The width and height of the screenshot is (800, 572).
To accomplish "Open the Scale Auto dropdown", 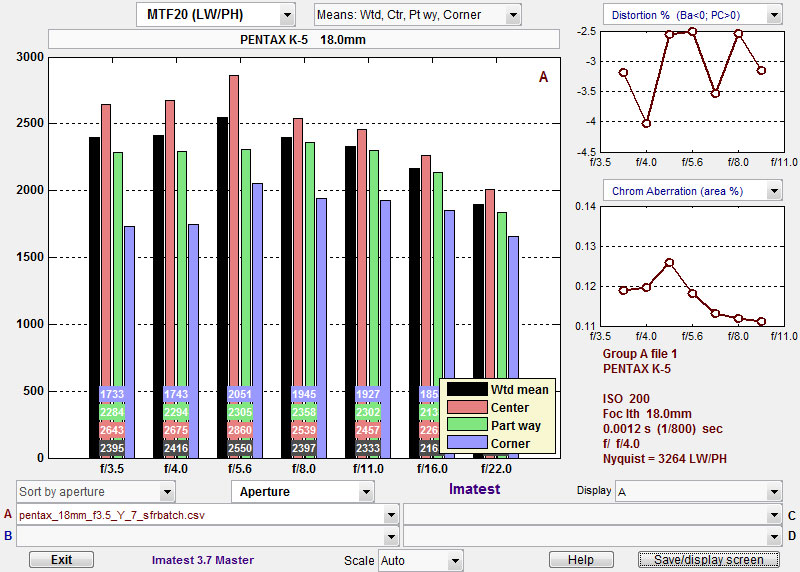I will (420, 561).
